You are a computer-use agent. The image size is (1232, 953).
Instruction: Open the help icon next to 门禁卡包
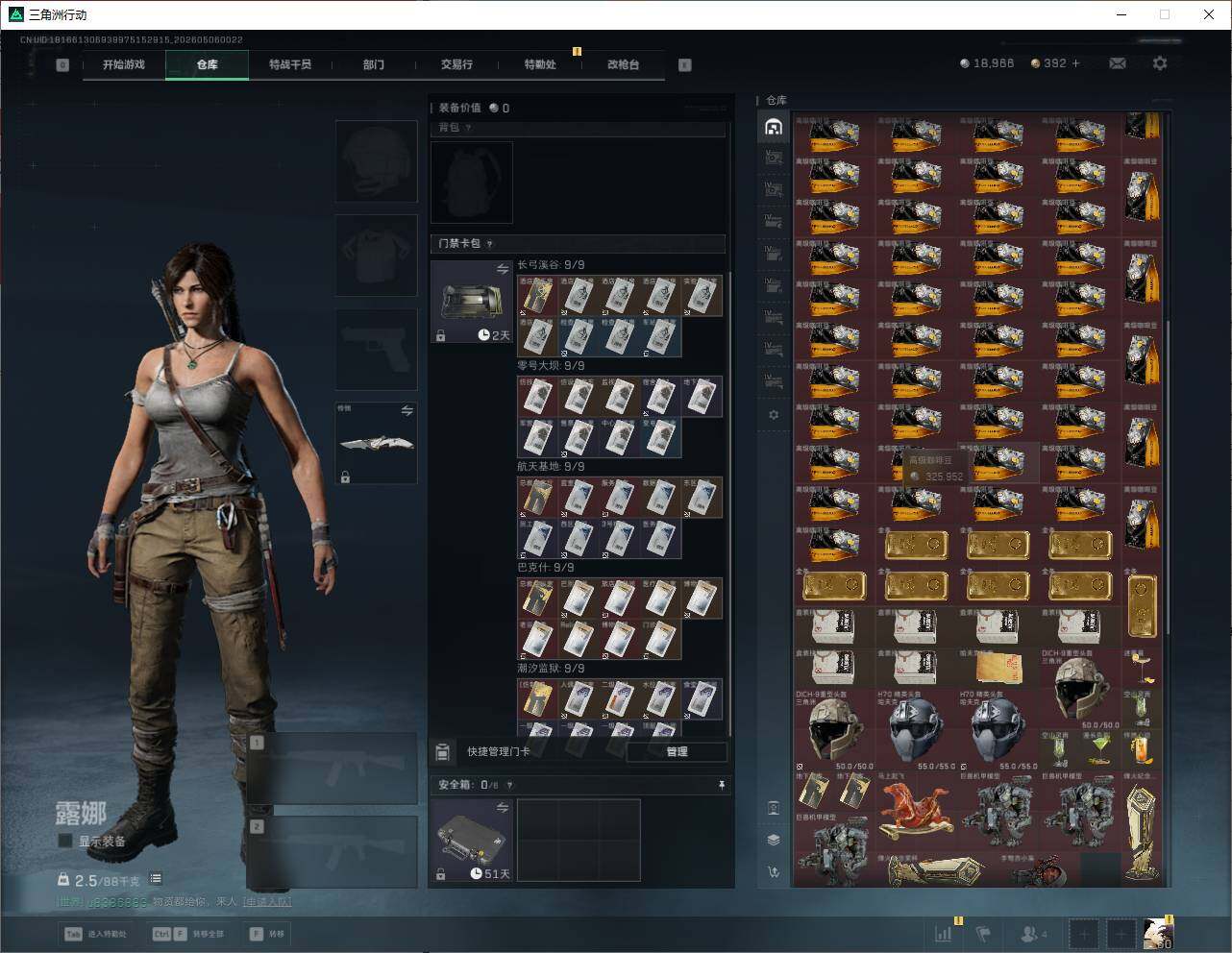tap(490, 244)
